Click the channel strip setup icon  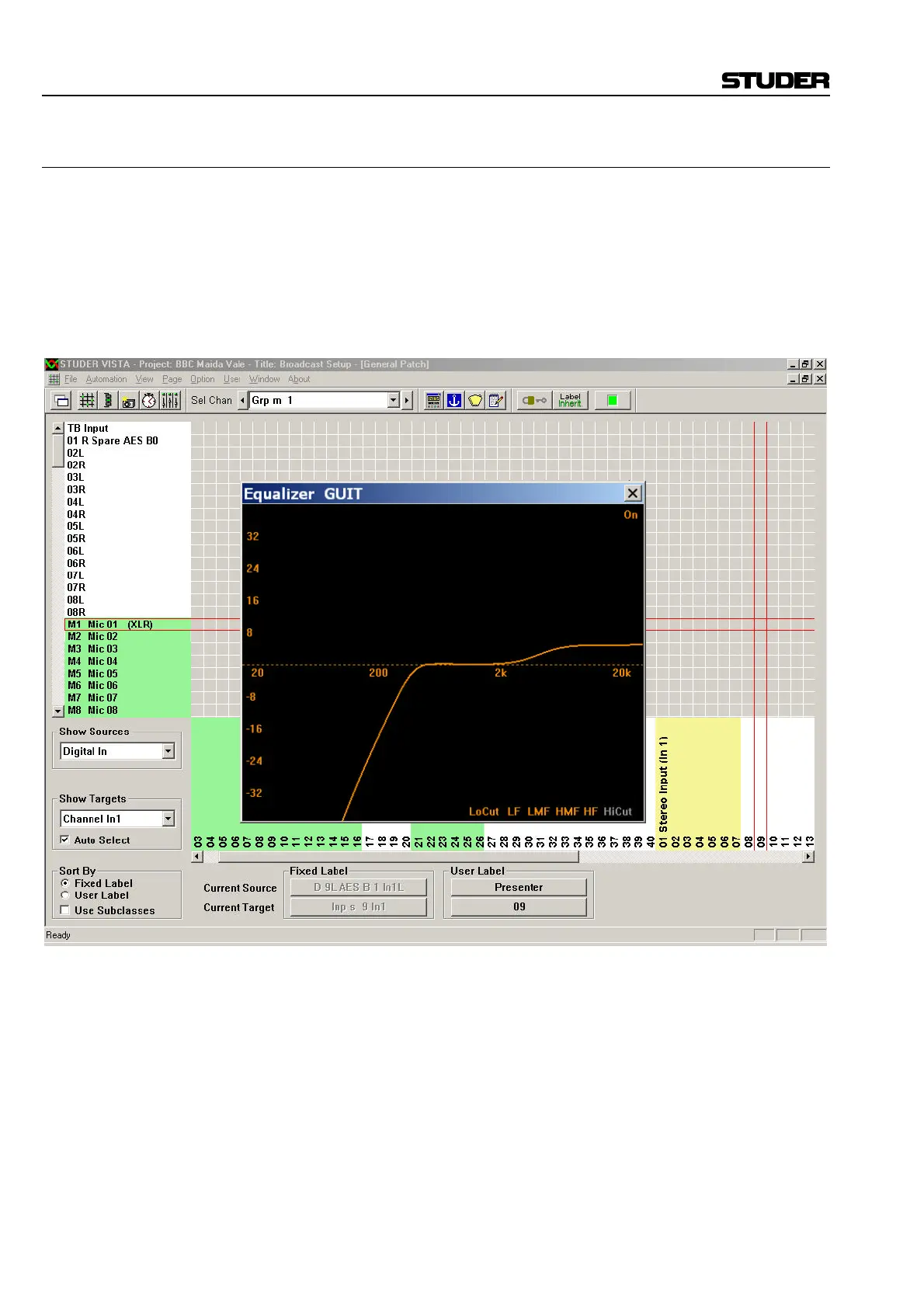[108, 401]
